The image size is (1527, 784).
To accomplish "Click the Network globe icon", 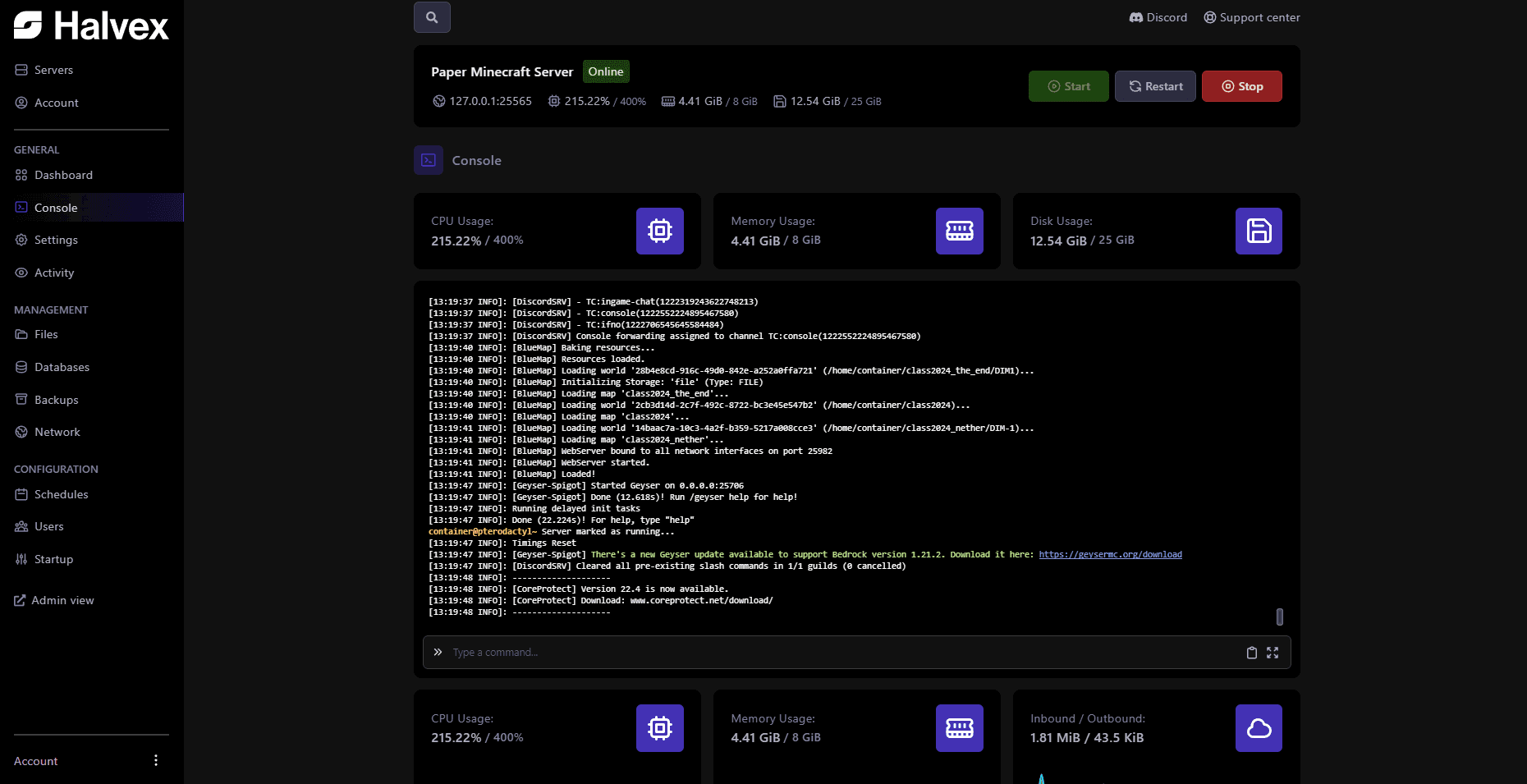I will pos(21,432).
